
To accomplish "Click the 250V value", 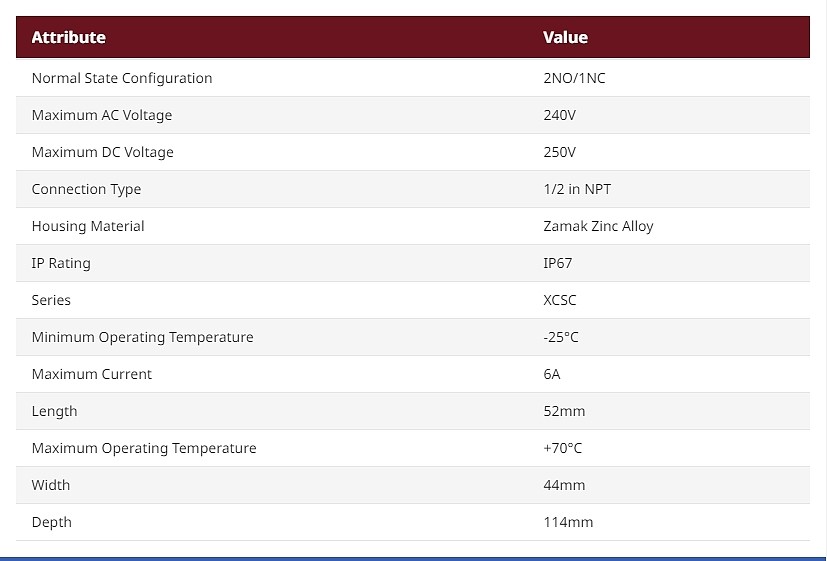I will (x=560, y=152).
